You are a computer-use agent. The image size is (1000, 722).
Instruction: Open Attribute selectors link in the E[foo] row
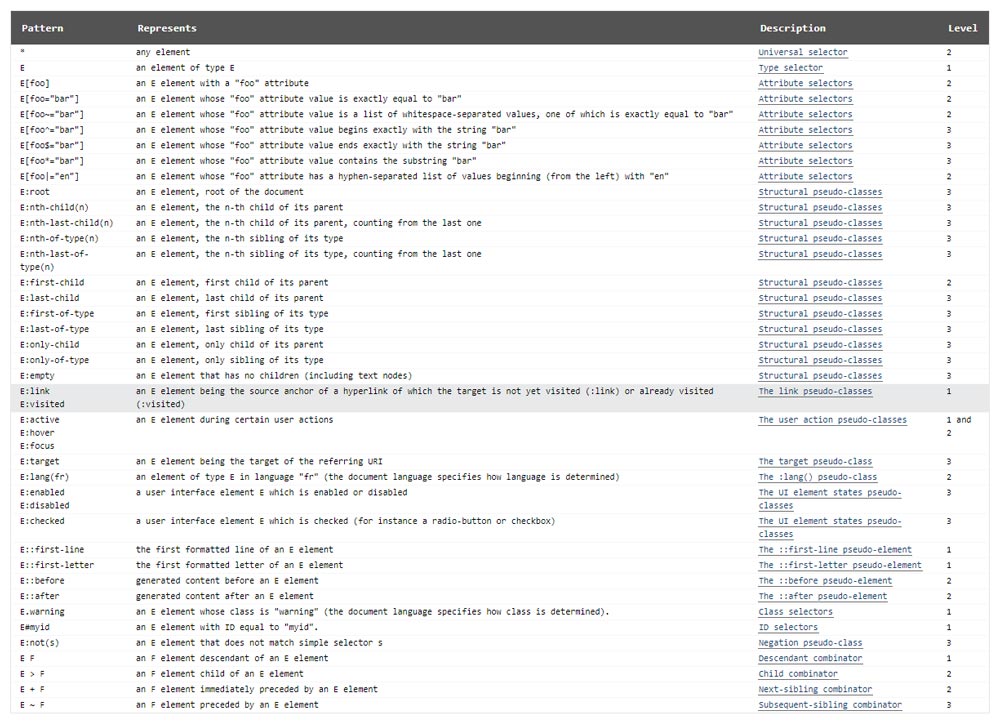805,83
